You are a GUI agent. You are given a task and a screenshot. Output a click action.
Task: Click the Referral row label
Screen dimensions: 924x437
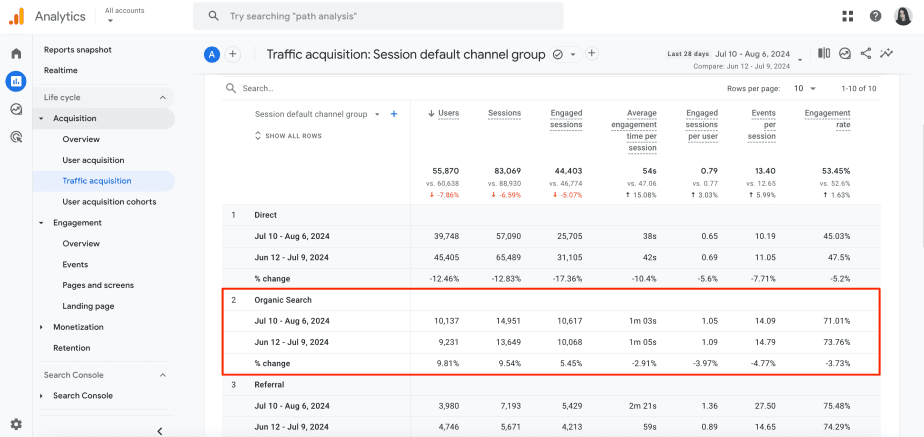[269, 385]
